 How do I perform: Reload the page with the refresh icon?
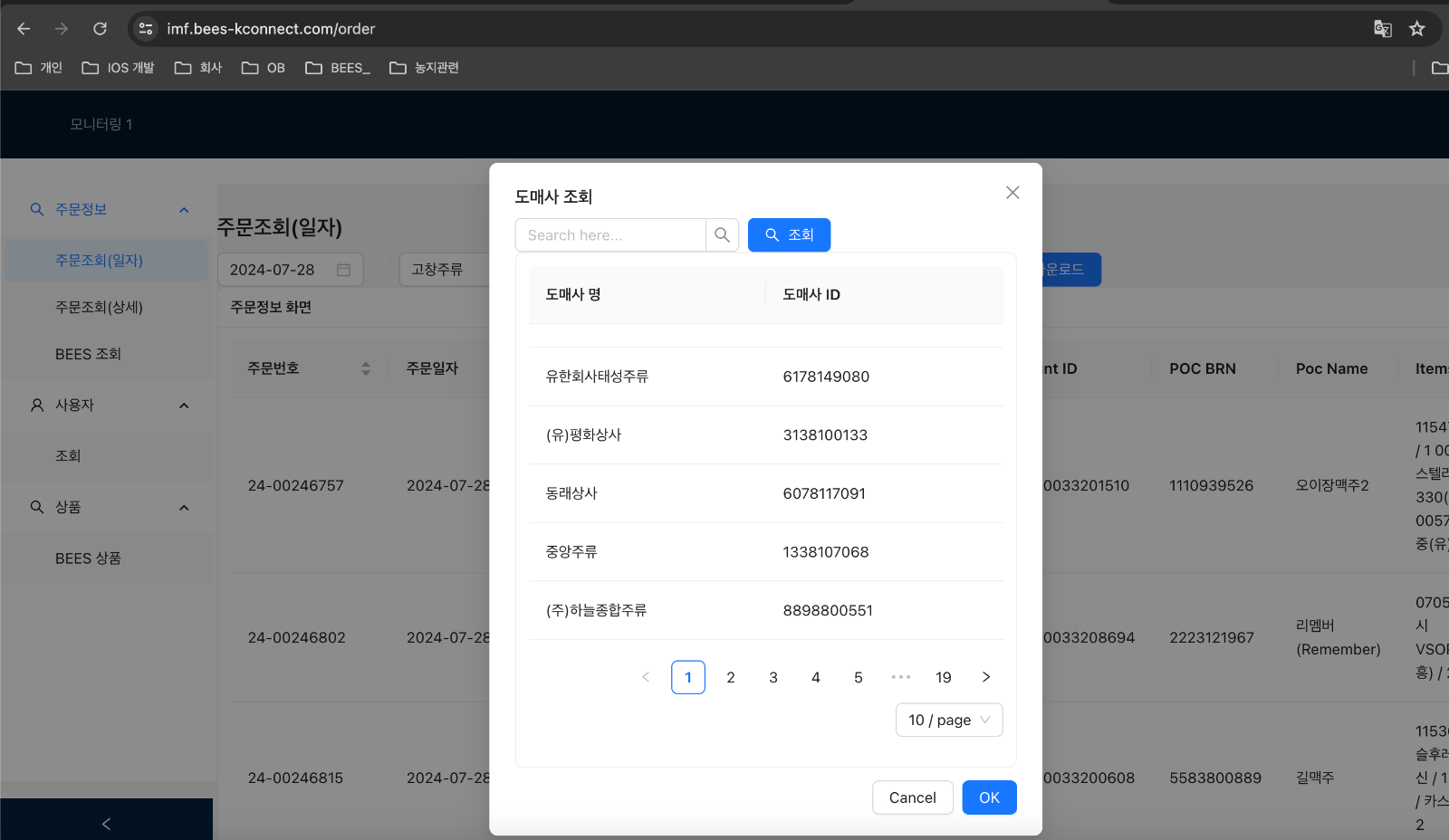pyautogui.click(x=100, y=28)
